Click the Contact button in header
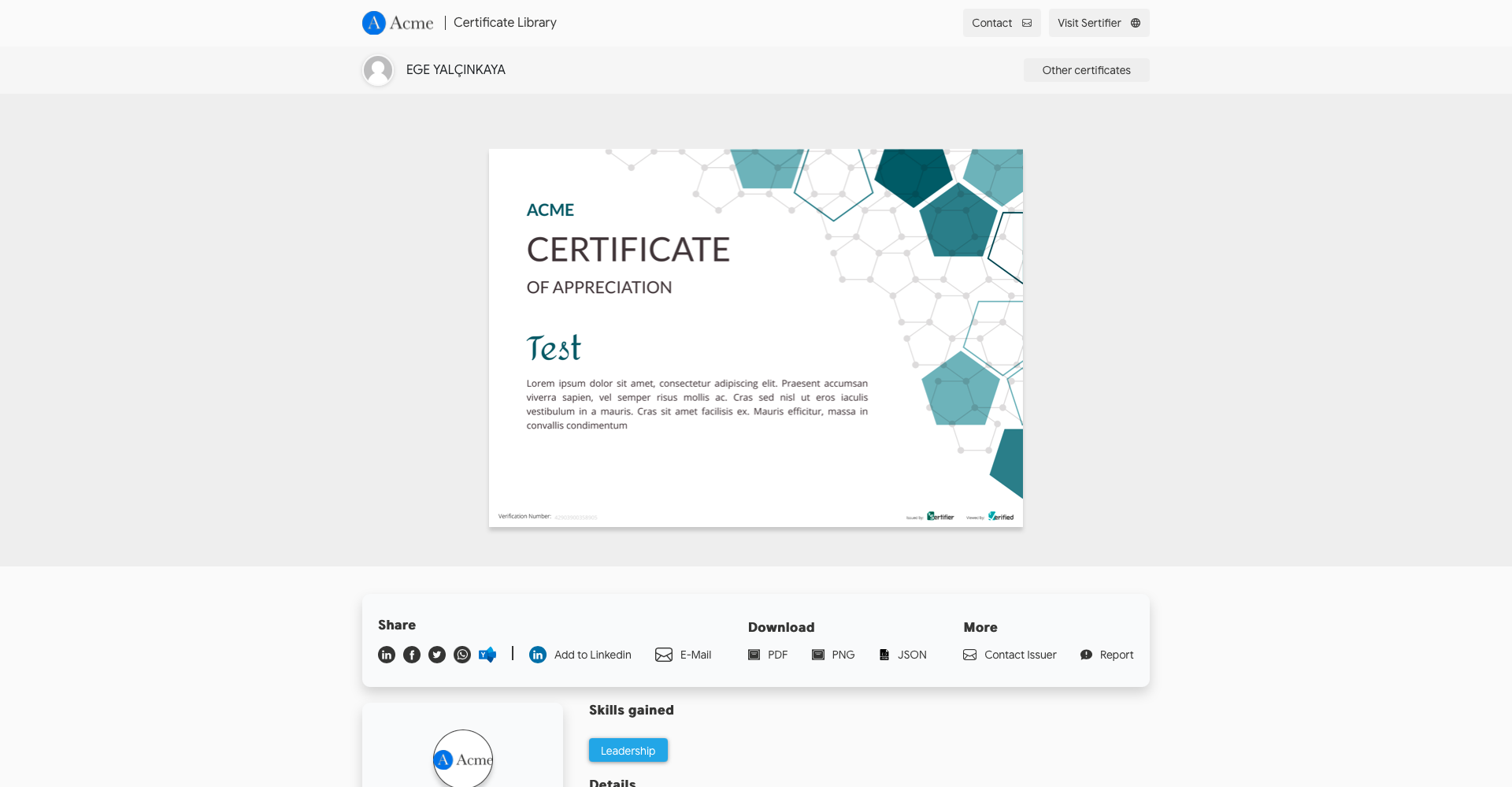 (x=1001, y=23)
